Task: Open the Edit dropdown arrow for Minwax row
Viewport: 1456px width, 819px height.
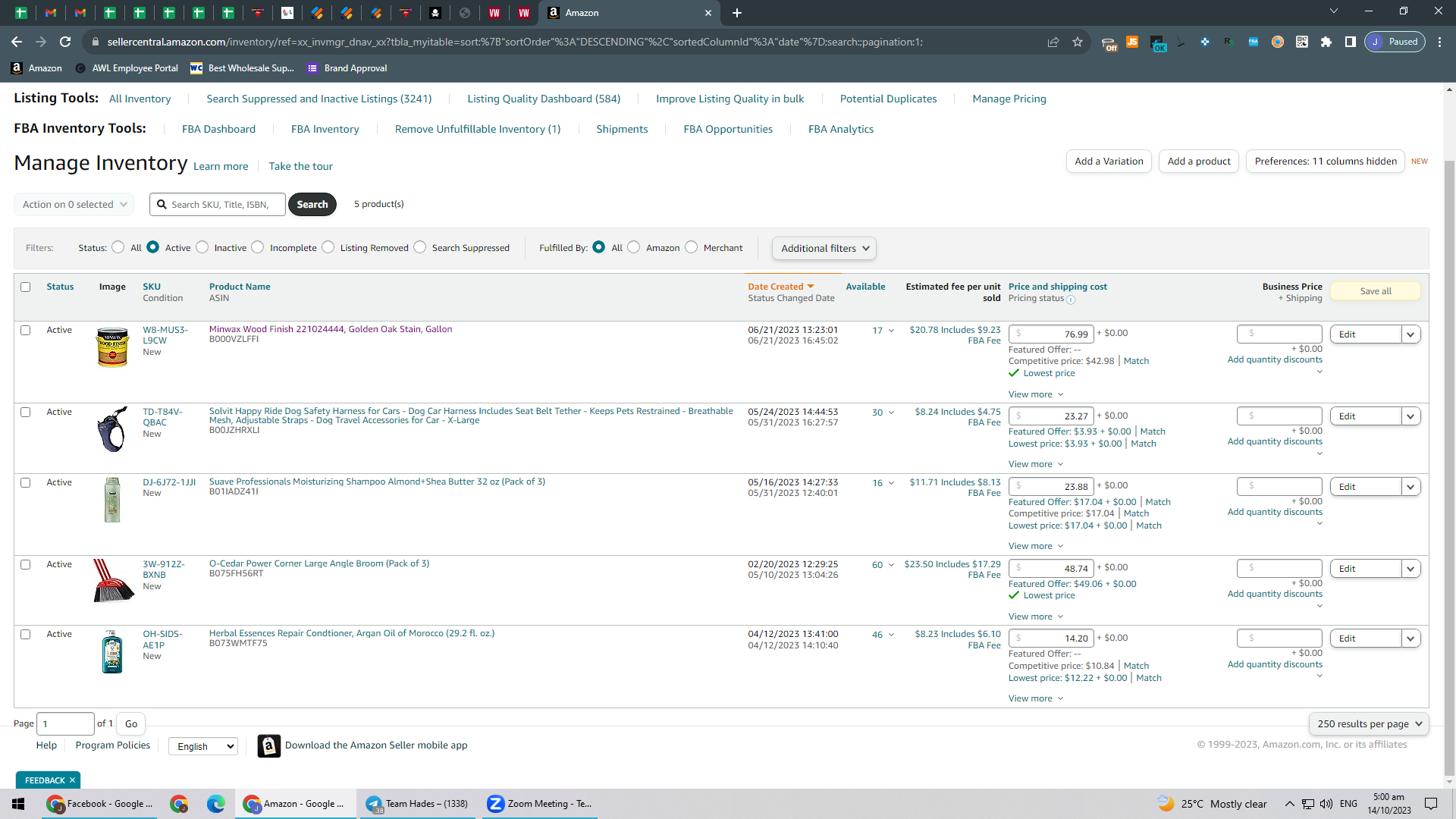Action: [1411, 334]
